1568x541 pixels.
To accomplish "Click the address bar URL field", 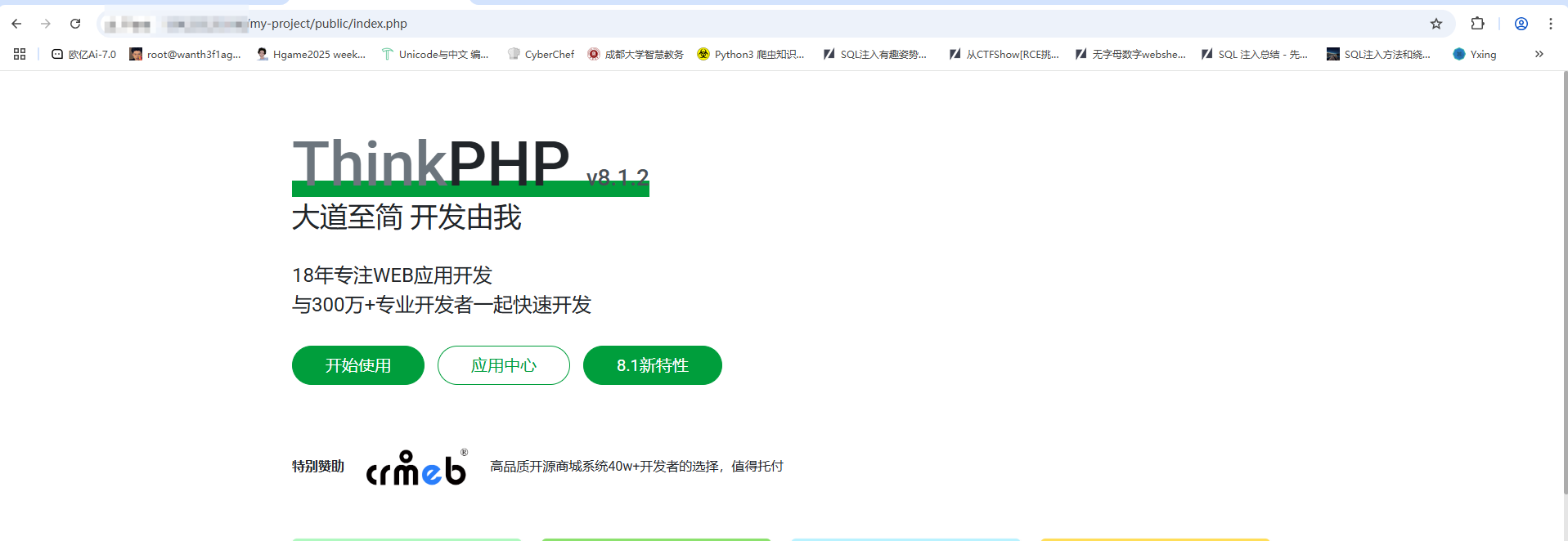I will point(736,24).
